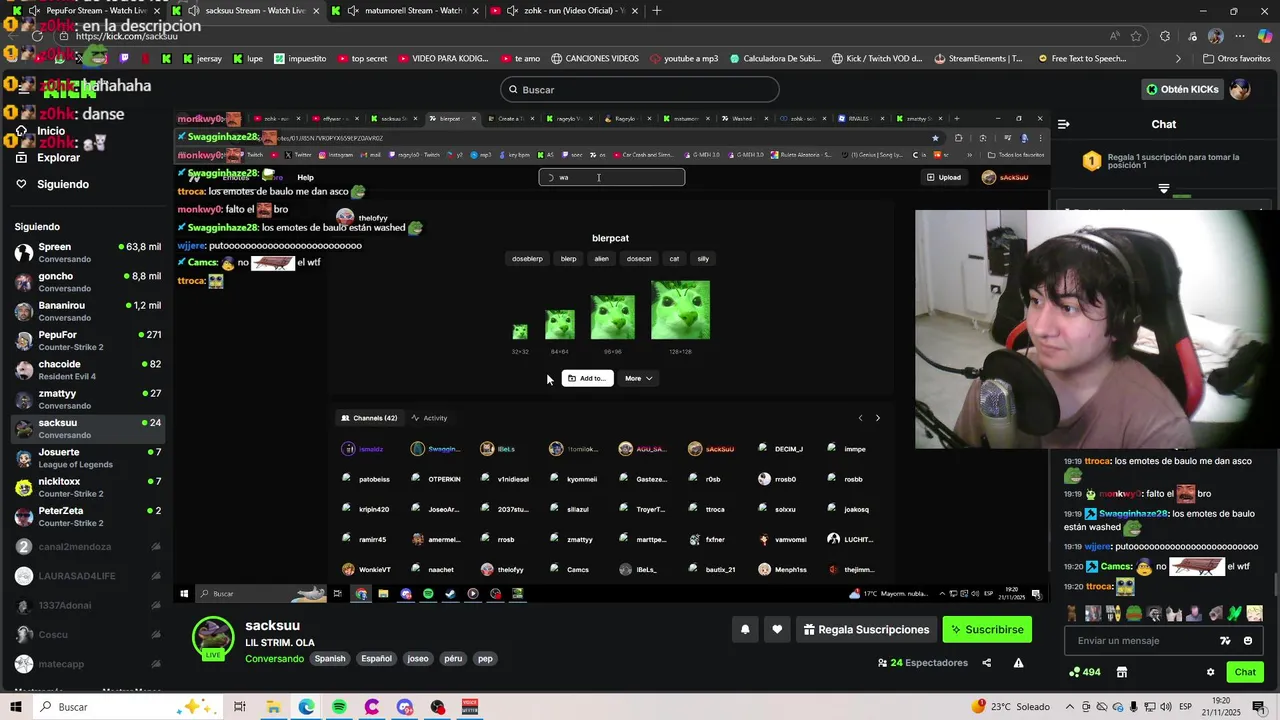This screenshot has height=720, width=1280.
Task: Click the Task View taskbar icon
Action: coord(240,707)
